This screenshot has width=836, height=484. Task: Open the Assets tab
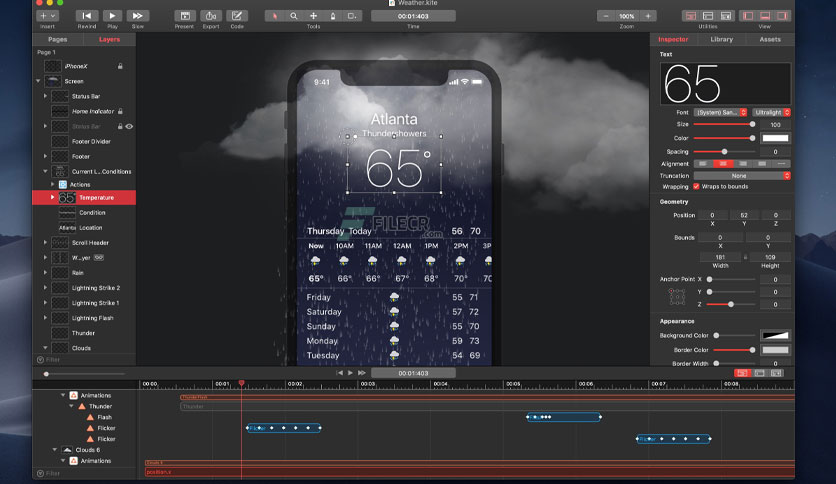click(770, 39)
